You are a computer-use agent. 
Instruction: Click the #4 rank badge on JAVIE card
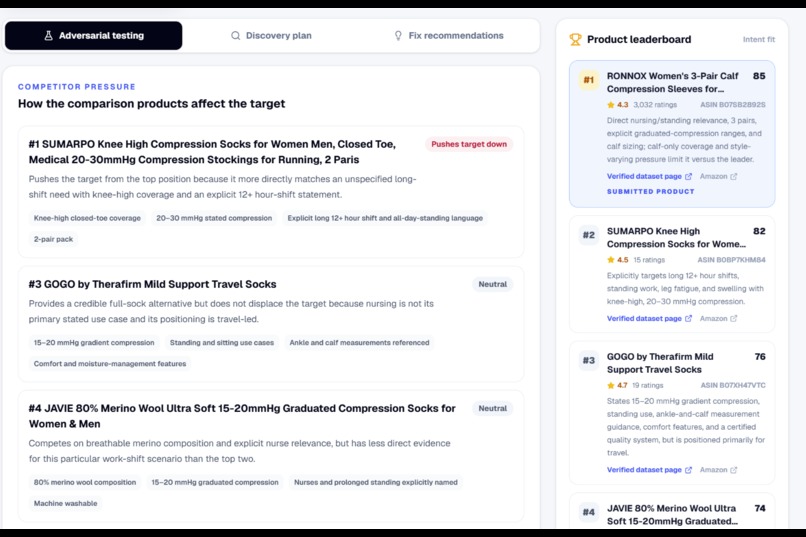click(x=589, y=512)
